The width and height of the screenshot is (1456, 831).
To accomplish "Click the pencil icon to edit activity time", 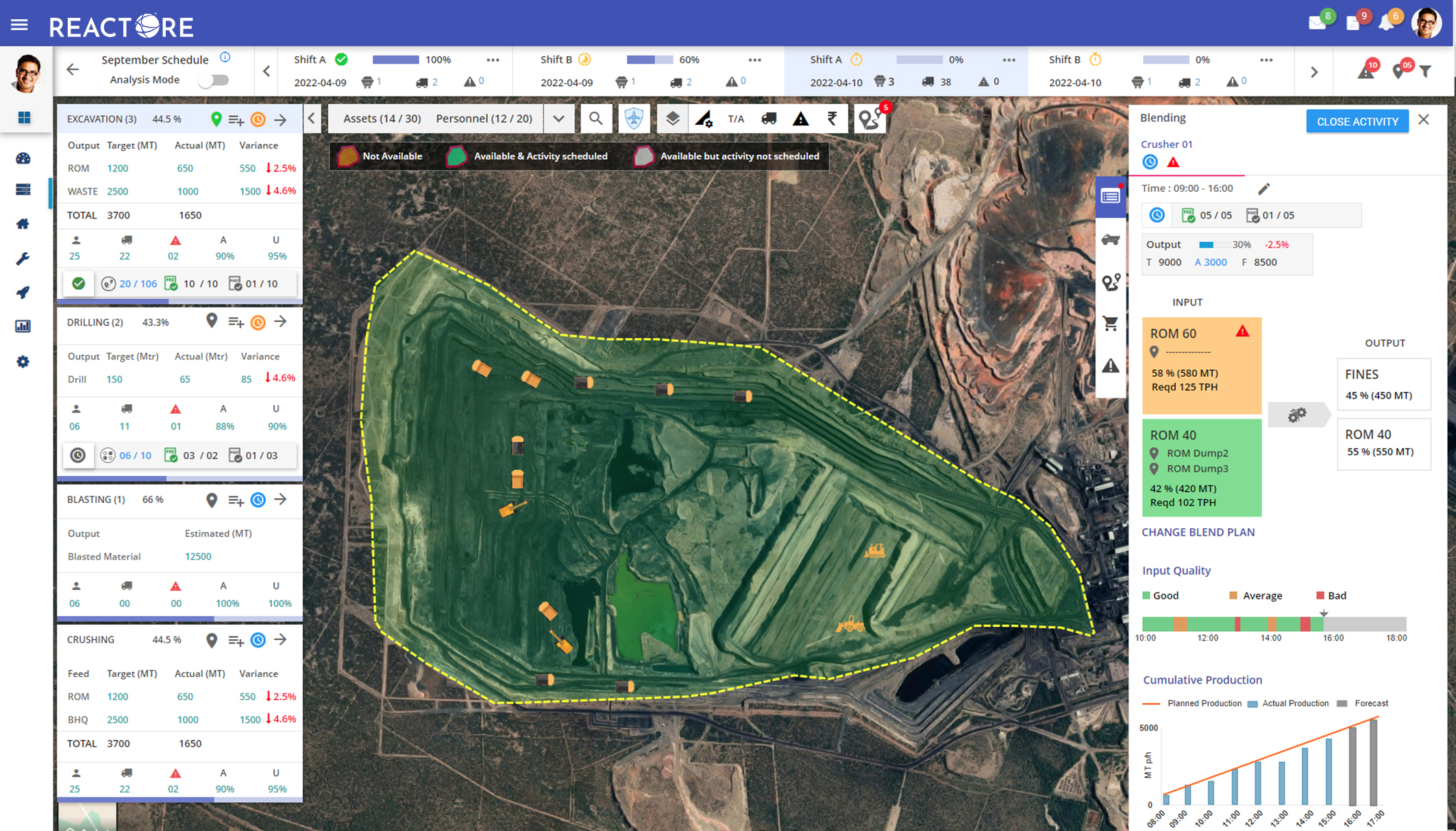I will pos(1263,188).
